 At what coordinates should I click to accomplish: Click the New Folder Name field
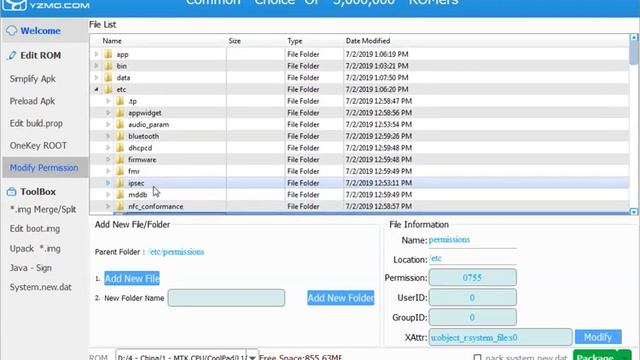[x=226, y=298]
